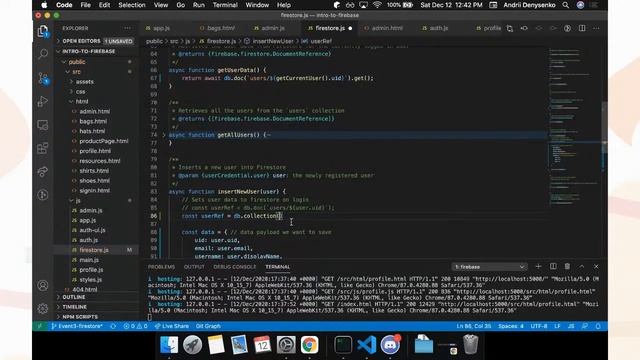
Task: Open signin.html in the file tree
Action: pos(94,191)
